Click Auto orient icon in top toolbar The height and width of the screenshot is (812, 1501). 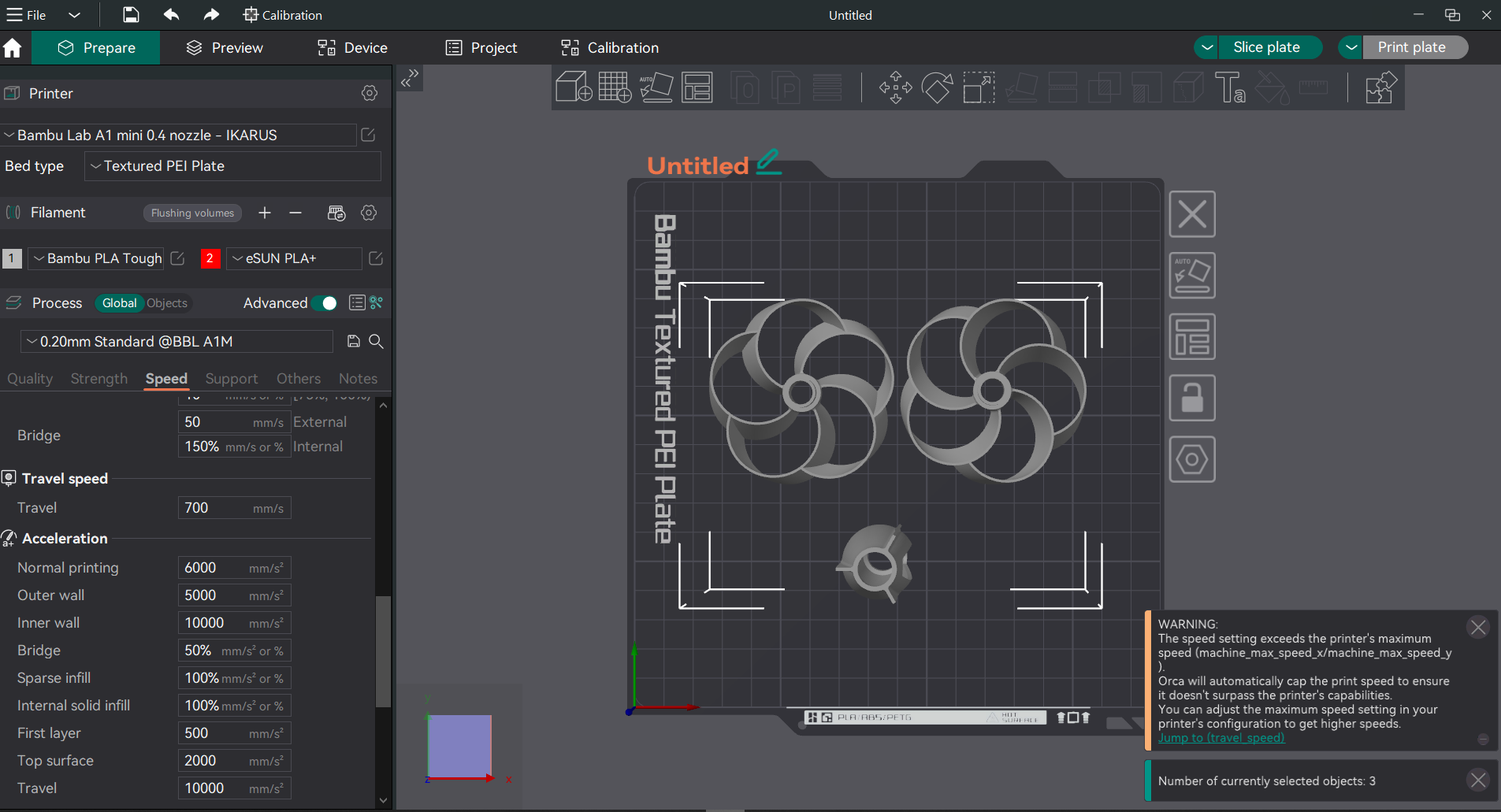click(x=656, y=87)
